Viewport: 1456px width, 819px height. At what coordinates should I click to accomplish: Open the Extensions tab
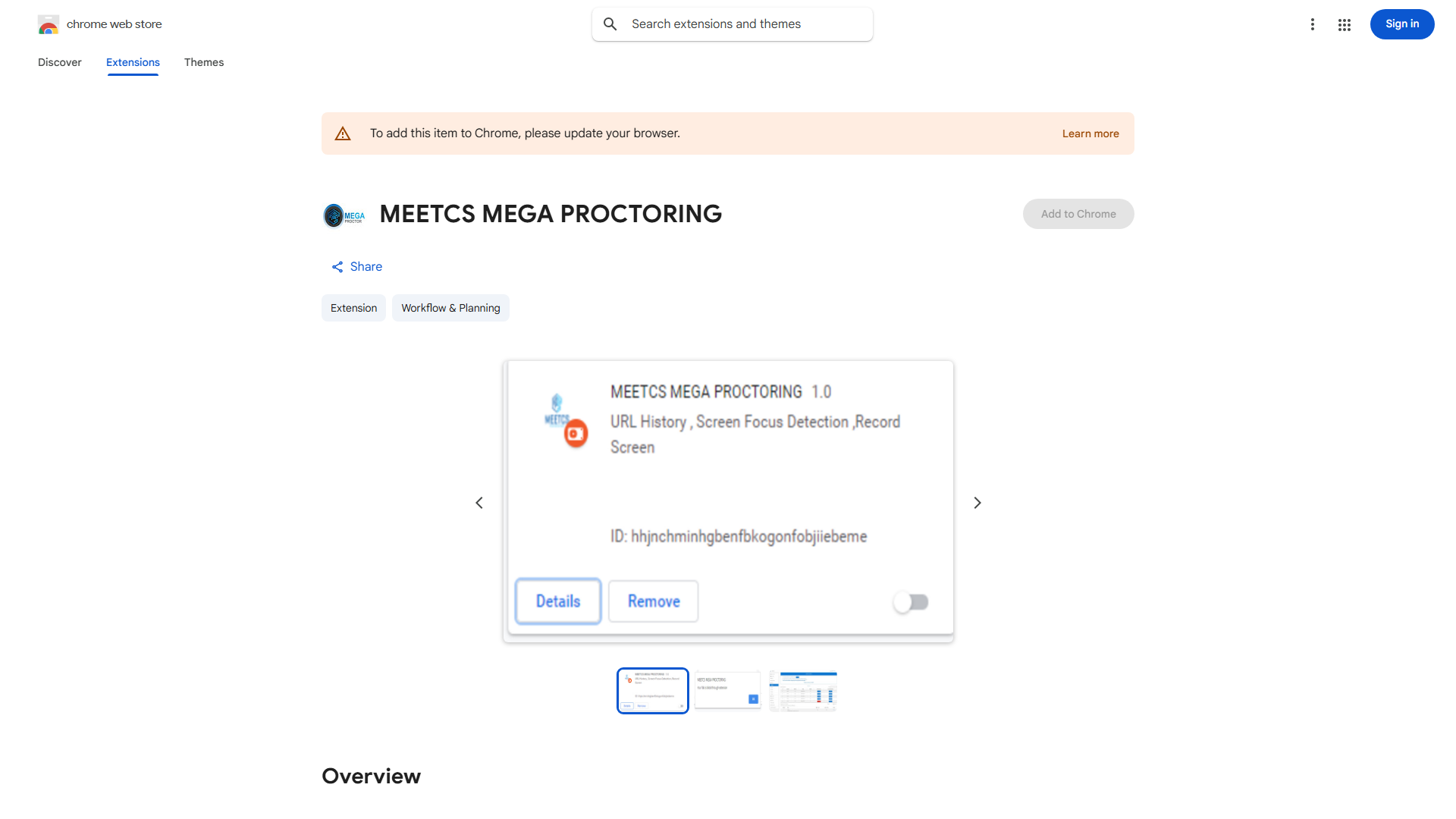pyautogui.click(x=133, y=62)
